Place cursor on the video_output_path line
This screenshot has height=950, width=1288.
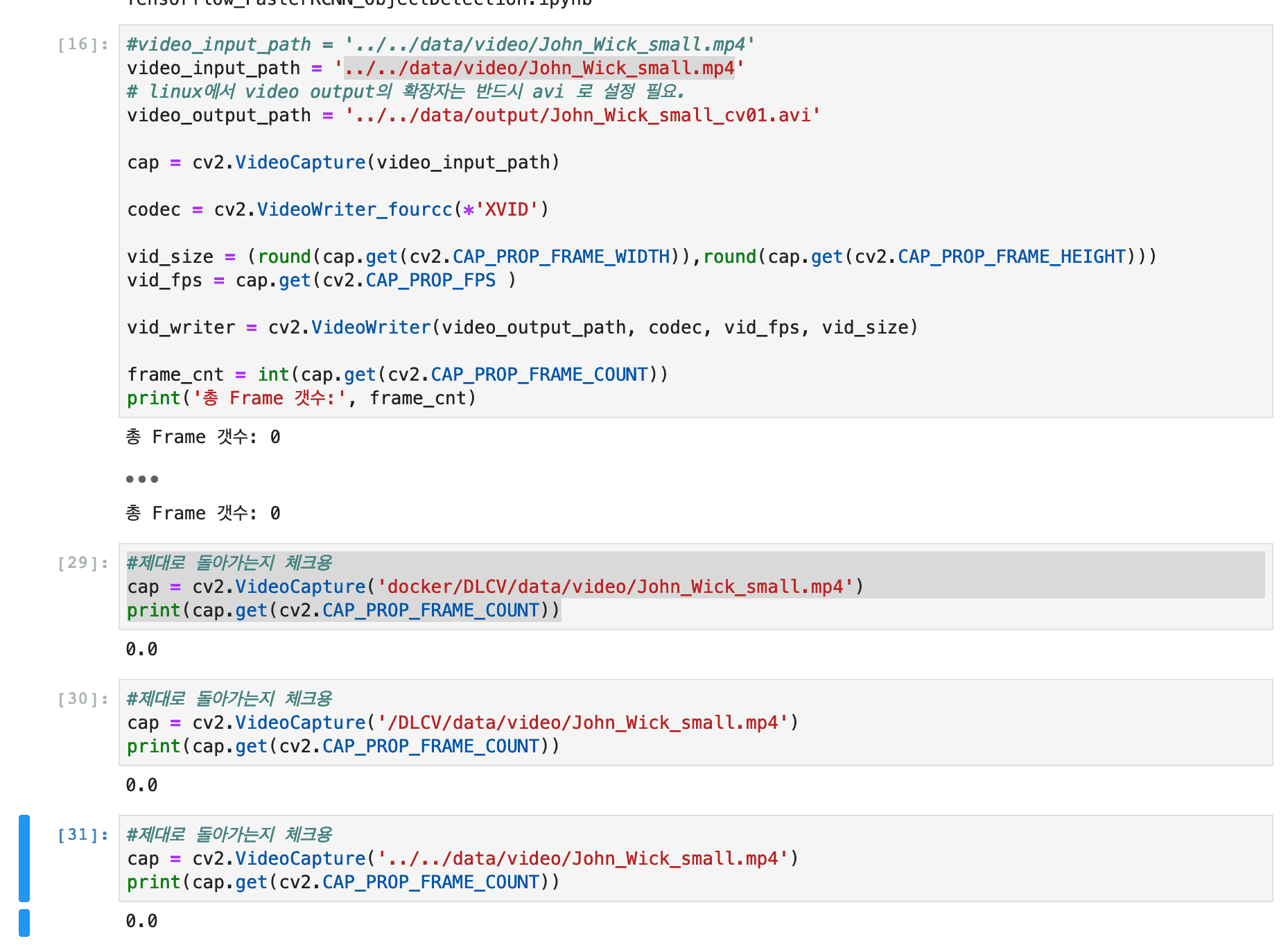click(473, 116)
